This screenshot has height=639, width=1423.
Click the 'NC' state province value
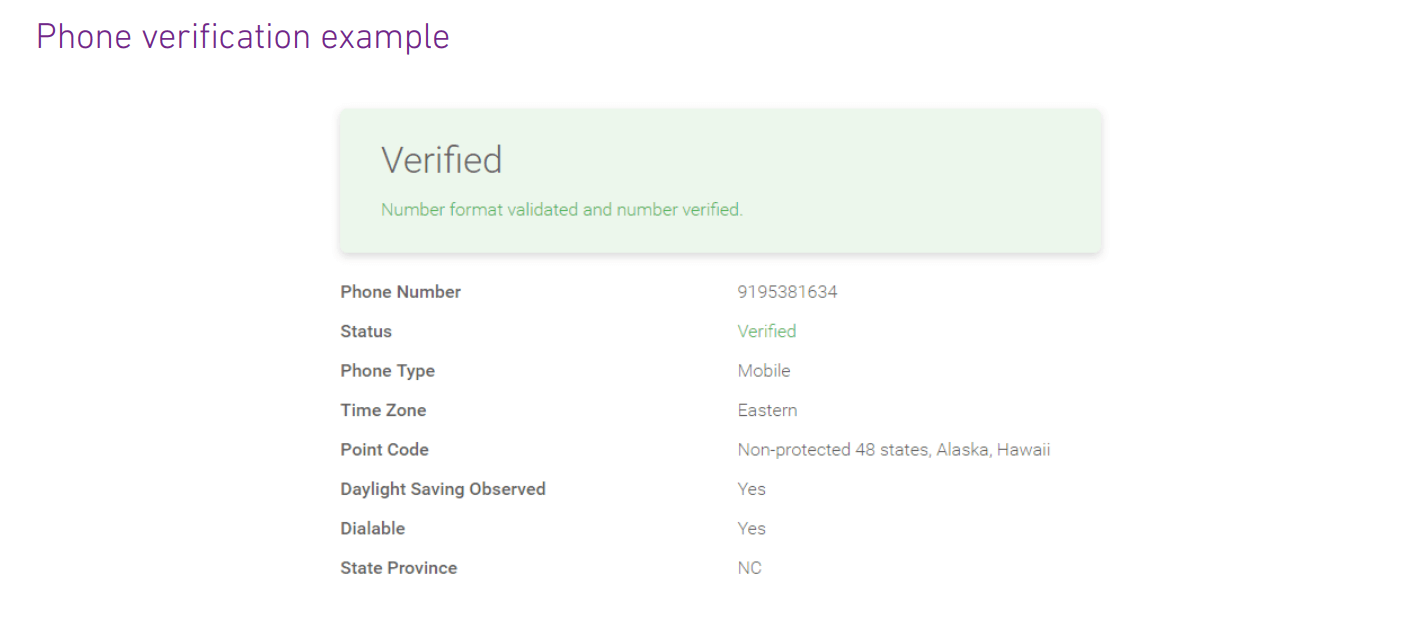[x=749, y=568]
